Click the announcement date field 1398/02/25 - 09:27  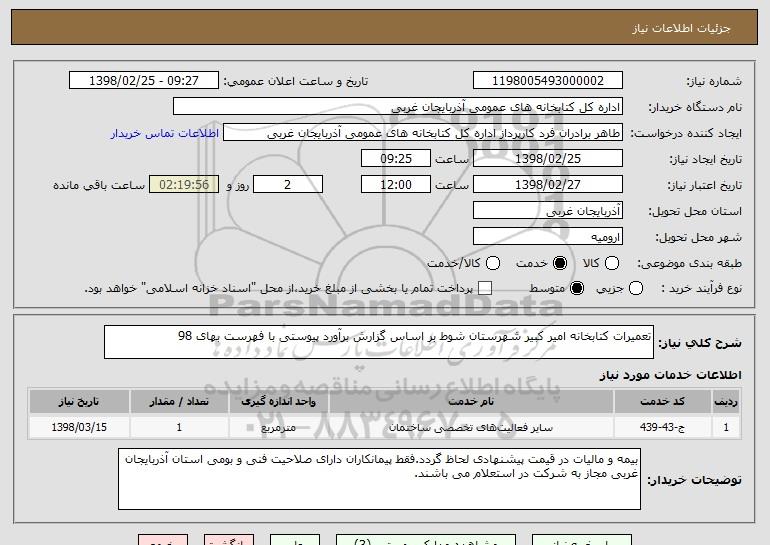pos(146,80)
